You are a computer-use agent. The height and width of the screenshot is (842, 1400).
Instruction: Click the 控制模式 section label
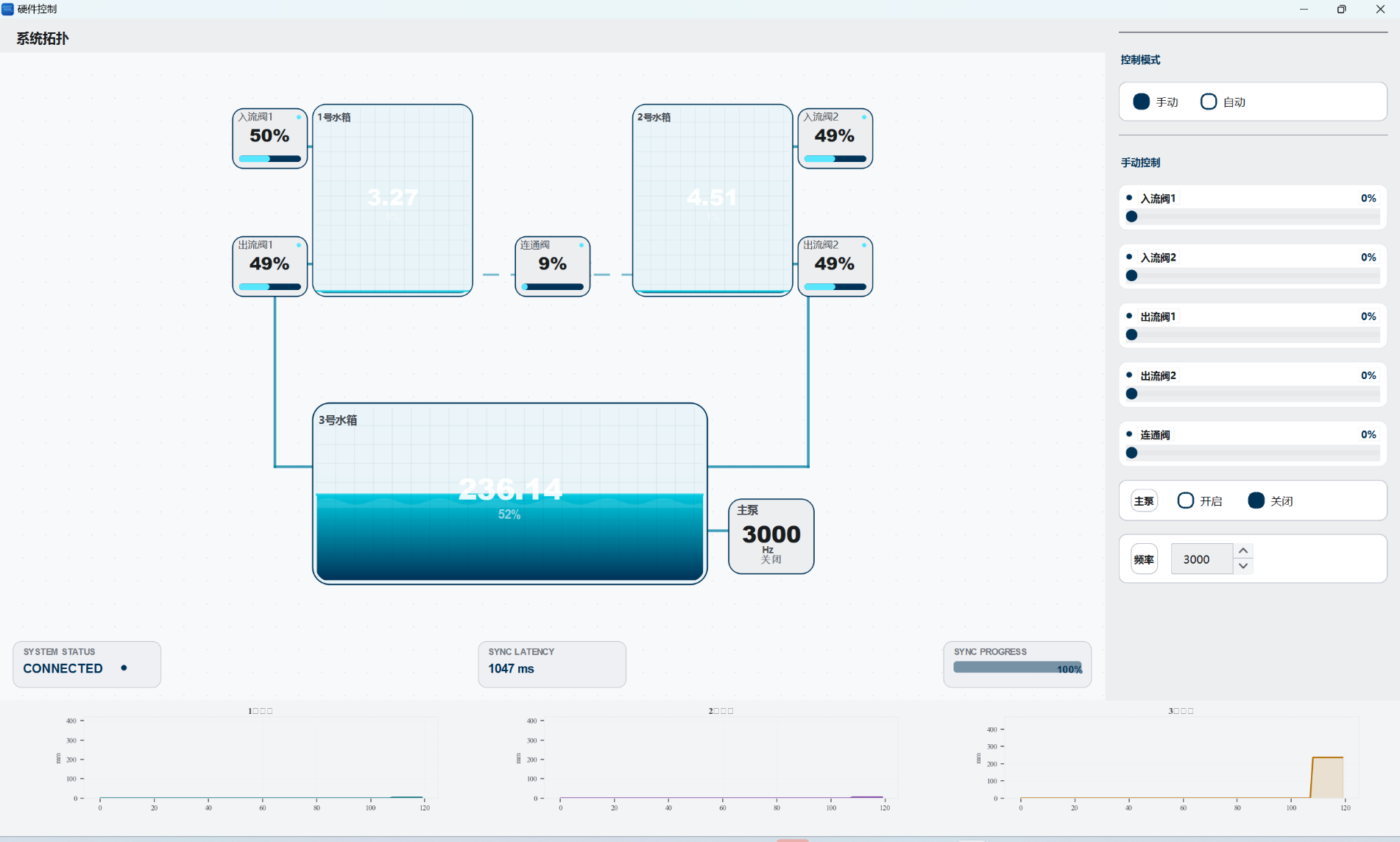(1140, 60)
